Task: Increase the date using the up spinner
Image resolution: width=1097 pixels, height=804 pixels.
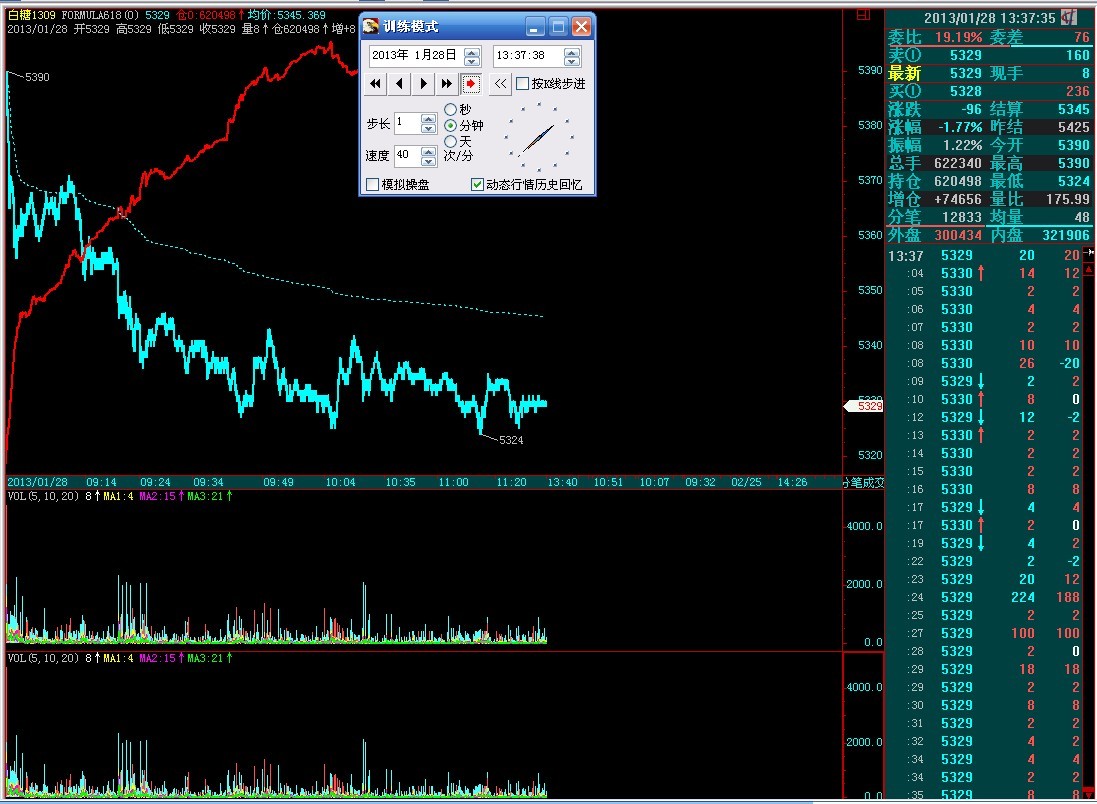Action: pos(472,51)
